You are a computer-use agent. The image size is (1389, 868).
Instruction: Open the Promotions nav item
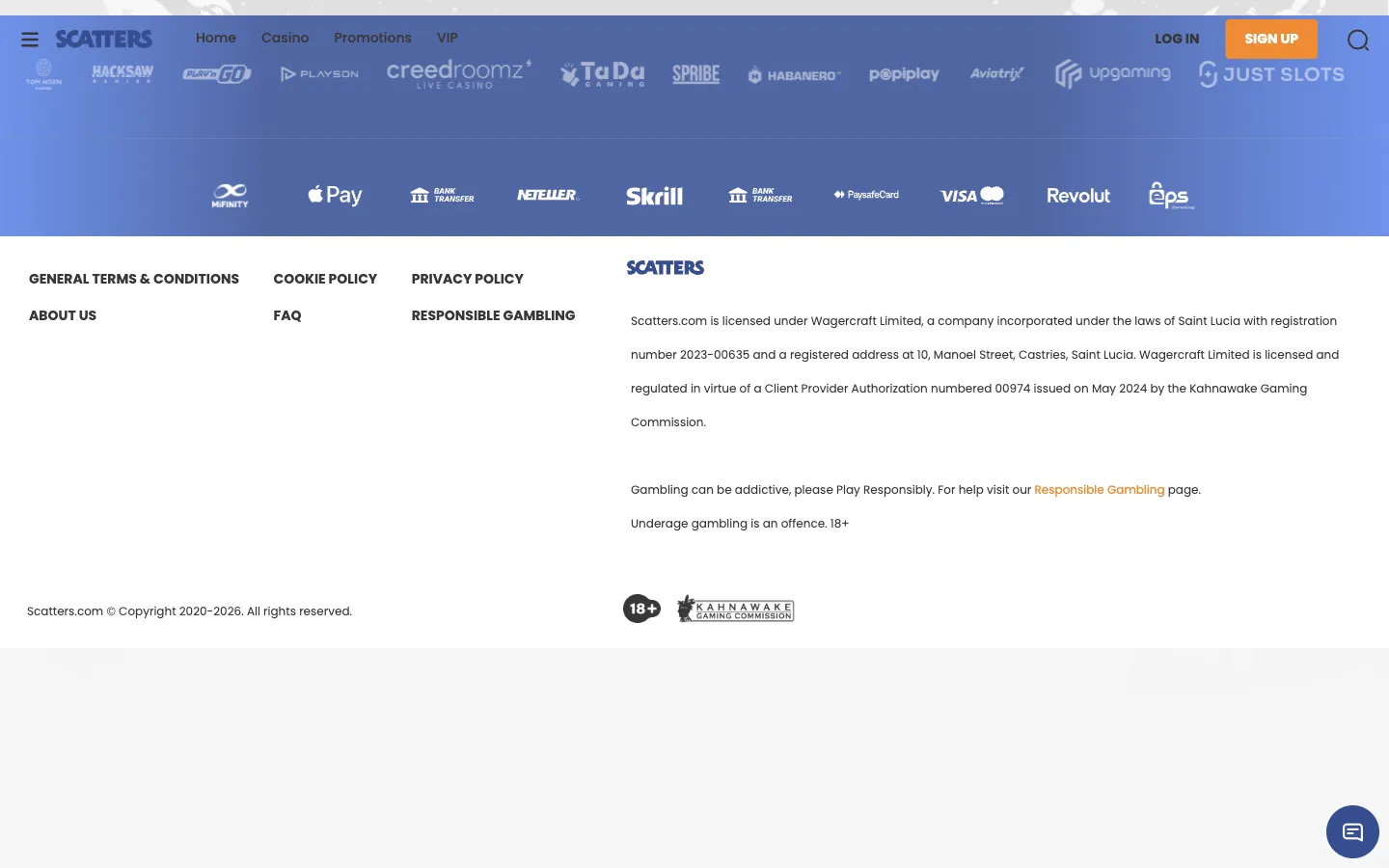point(372,38)
